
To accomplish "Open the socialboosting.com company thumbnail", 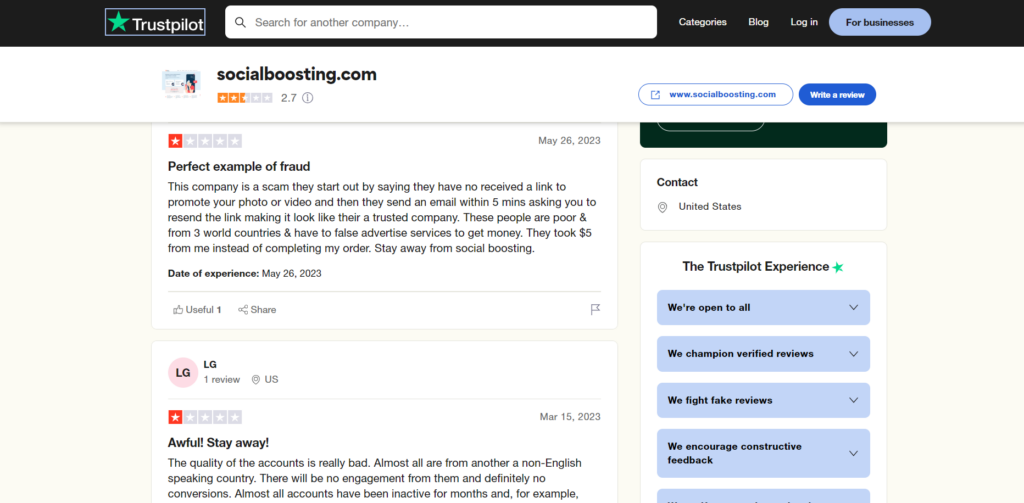I will coord(181,84).
